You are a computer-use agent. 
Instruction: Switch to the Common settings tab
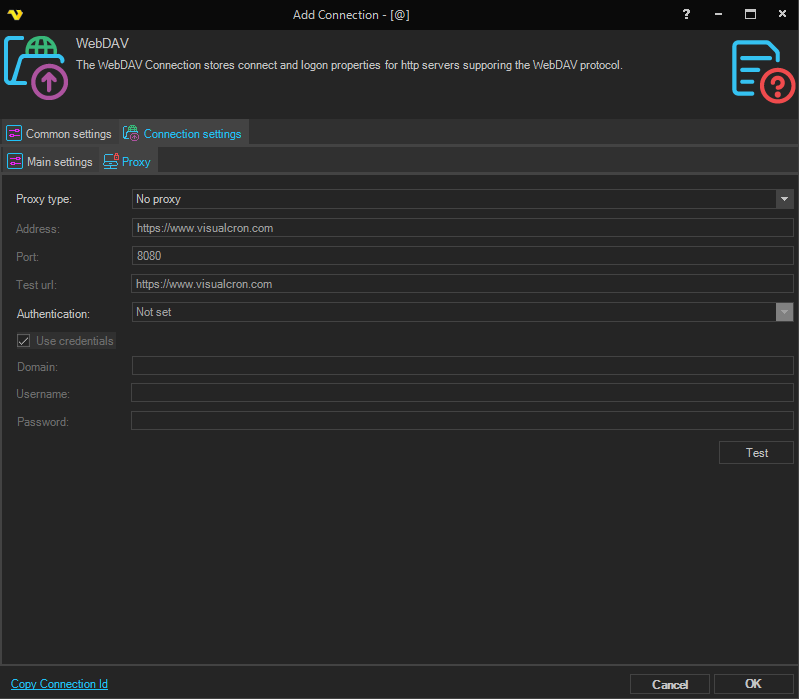tap(68, 133)
